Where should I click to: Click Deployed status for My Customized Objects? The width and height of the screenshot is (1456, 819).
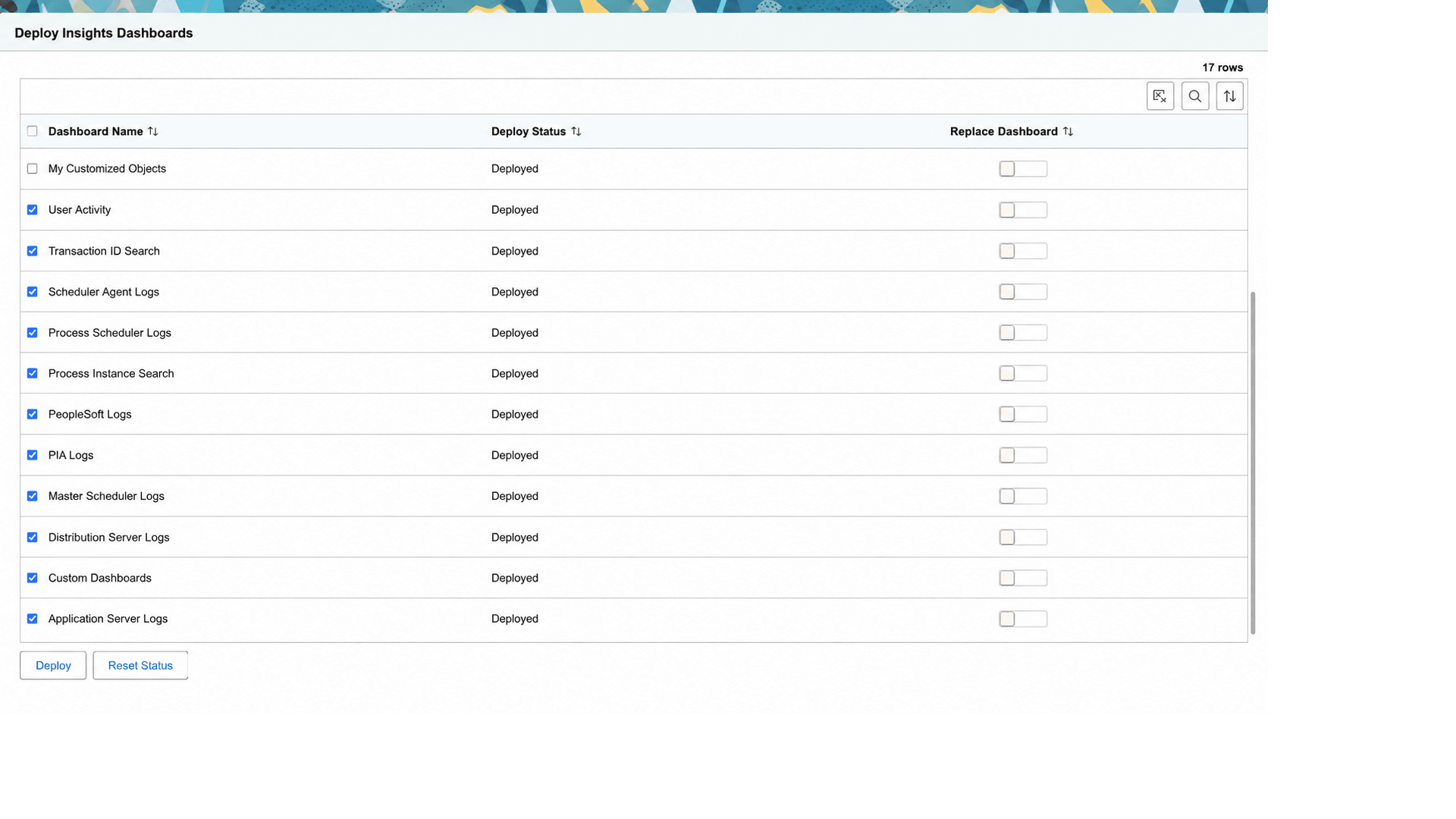515,168
